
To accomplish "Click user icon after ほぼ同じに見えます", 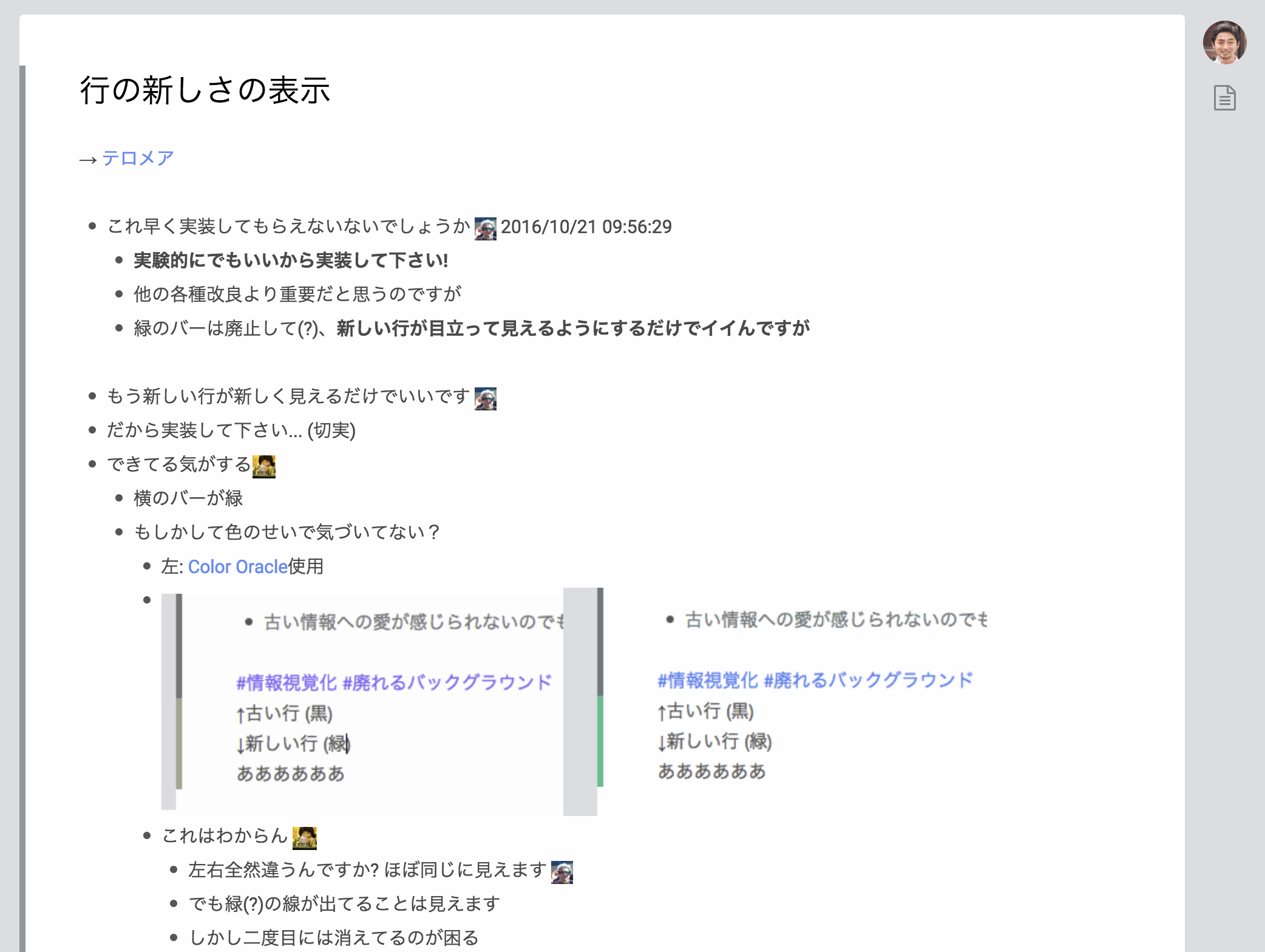I will (x=561, y=872).
